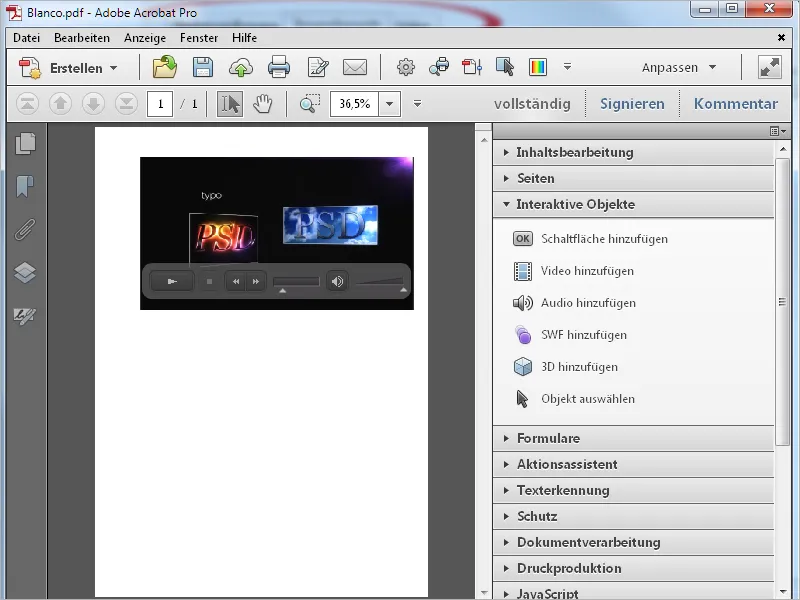Expand the Dokumentverarbeitung section

click(x=633, y=543)
